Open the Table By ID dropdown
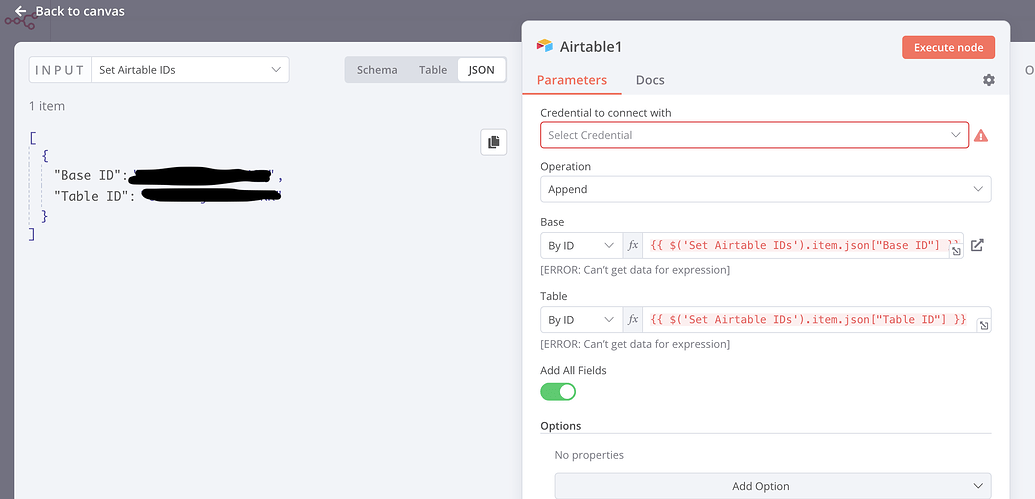 pyautogui.click(x=581, y=320)
